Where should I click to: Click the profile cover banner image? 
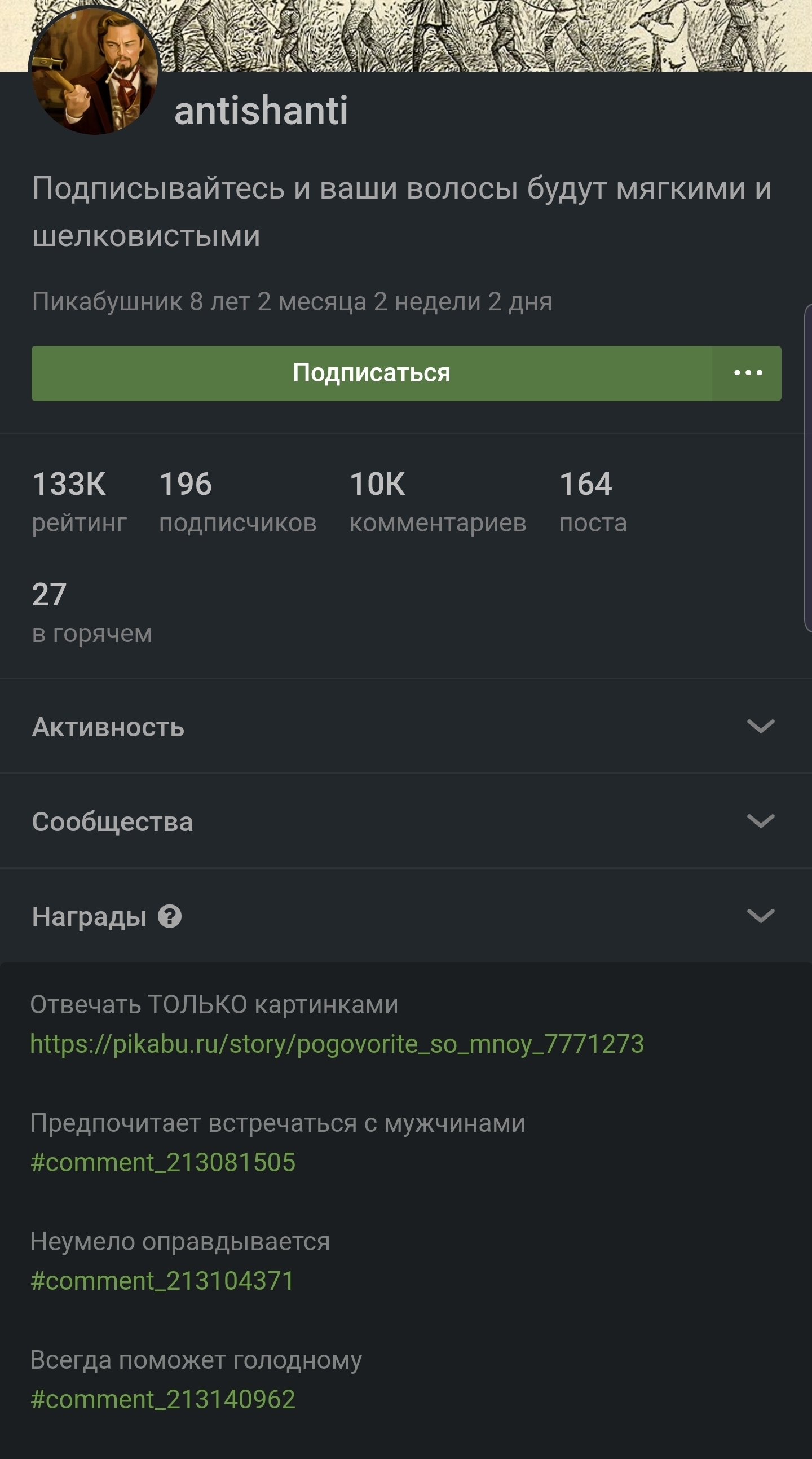(x=482, y=34)
